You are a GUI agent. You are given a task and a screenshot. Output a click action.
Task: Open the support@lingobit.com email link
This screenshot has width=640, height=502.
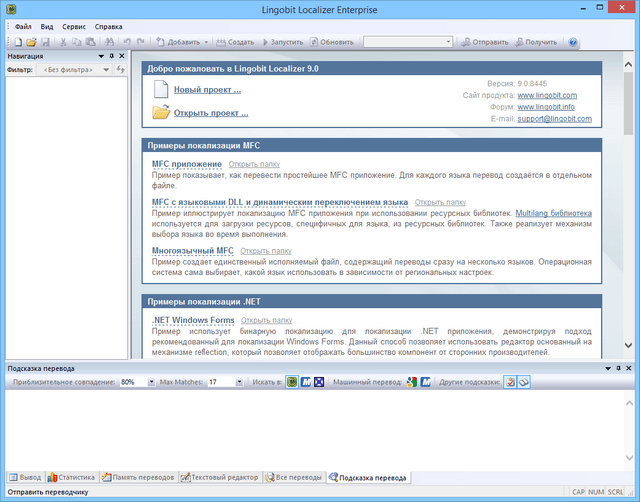click(555, 119)
